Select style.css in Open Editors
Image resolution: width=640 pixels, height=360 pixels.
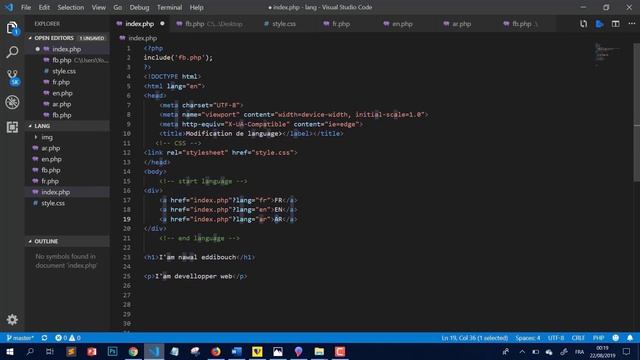[64, 71]
